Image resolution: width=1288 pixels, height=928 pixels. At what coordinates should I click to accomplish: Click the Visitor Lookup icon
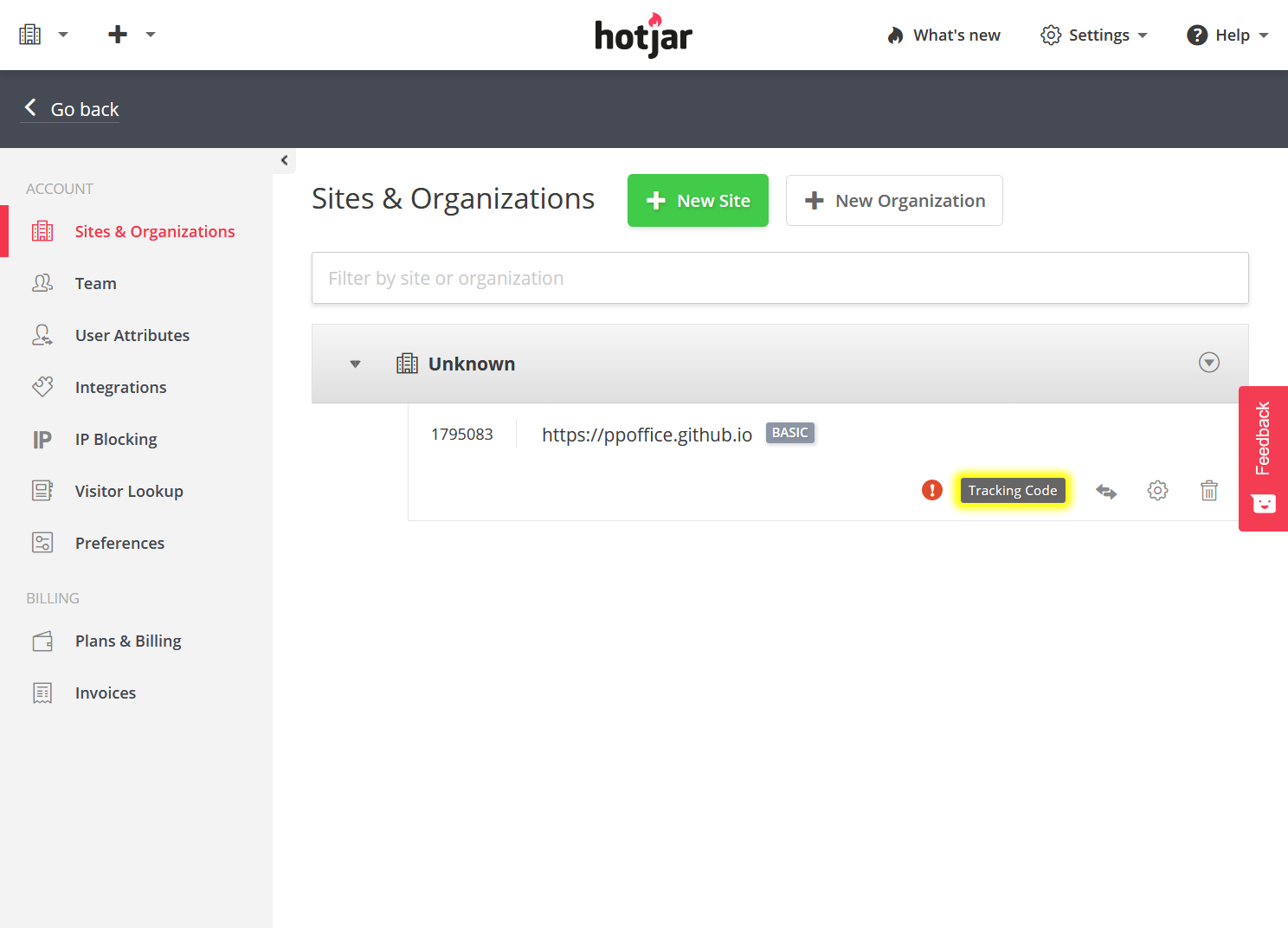pos(42,491)
